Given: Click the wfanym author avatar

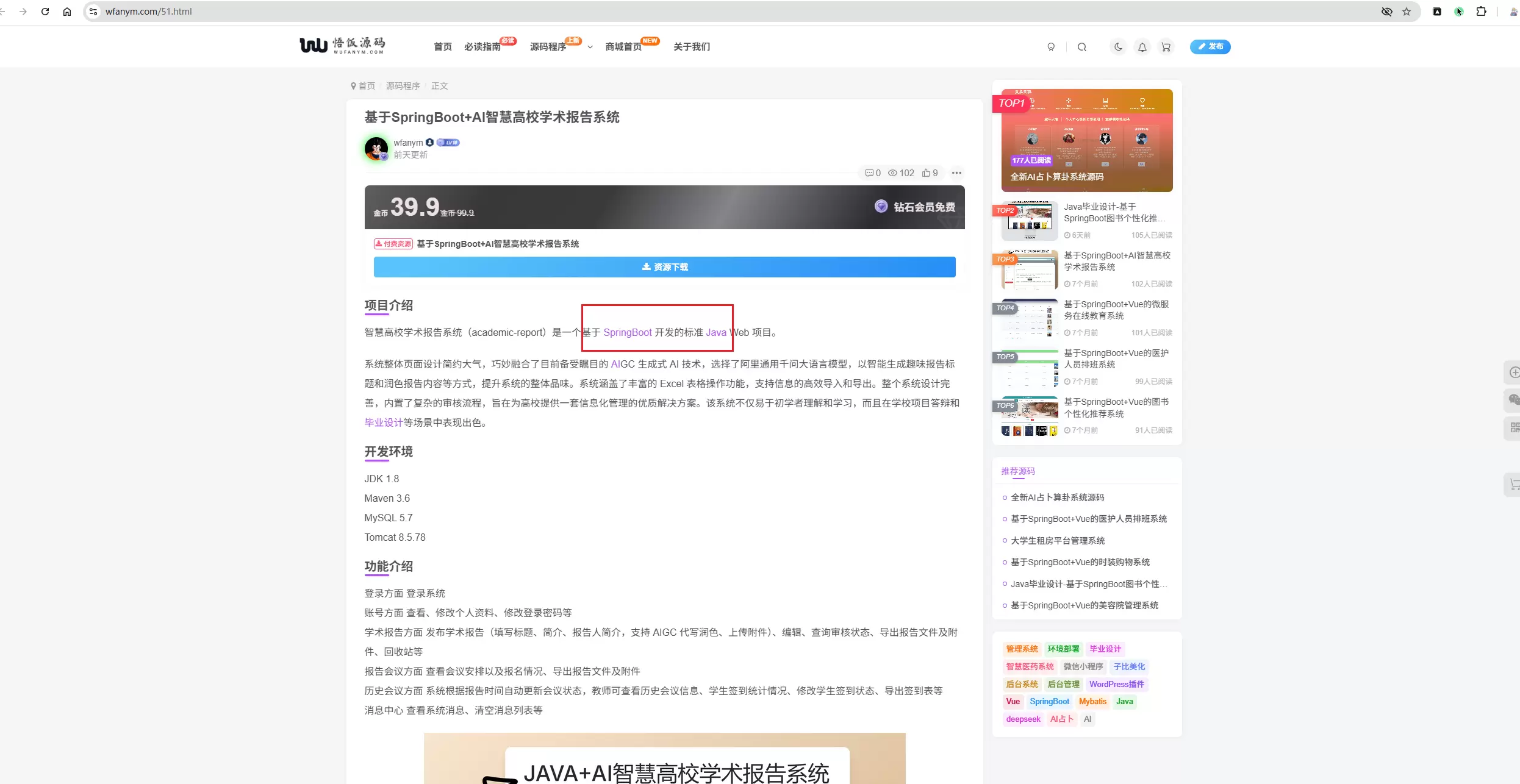Looking at the screenshot, I should (x=376, y=148).
